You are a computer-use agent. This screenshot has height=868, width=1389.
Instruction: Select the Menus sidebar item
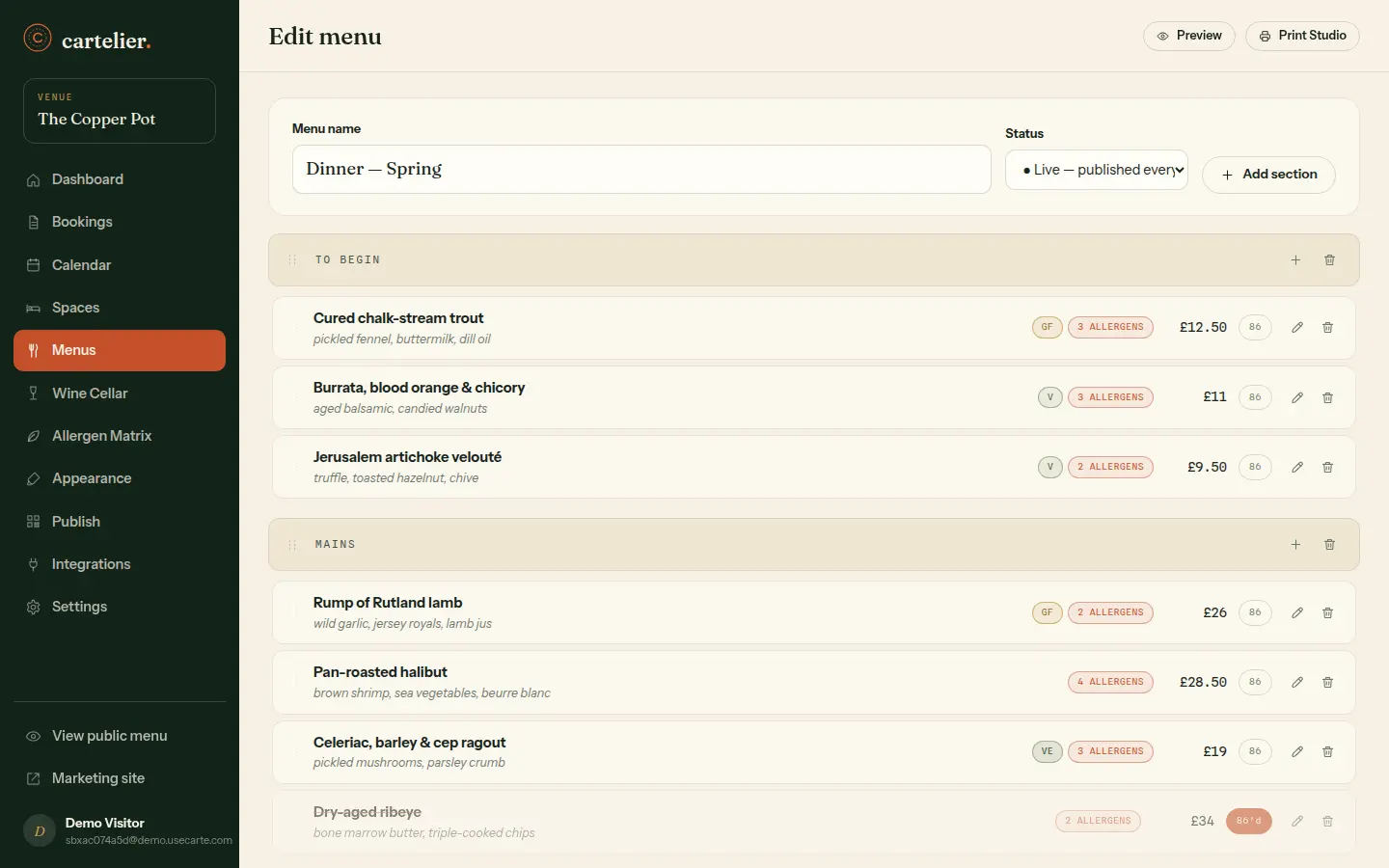(x=120, y=350)
